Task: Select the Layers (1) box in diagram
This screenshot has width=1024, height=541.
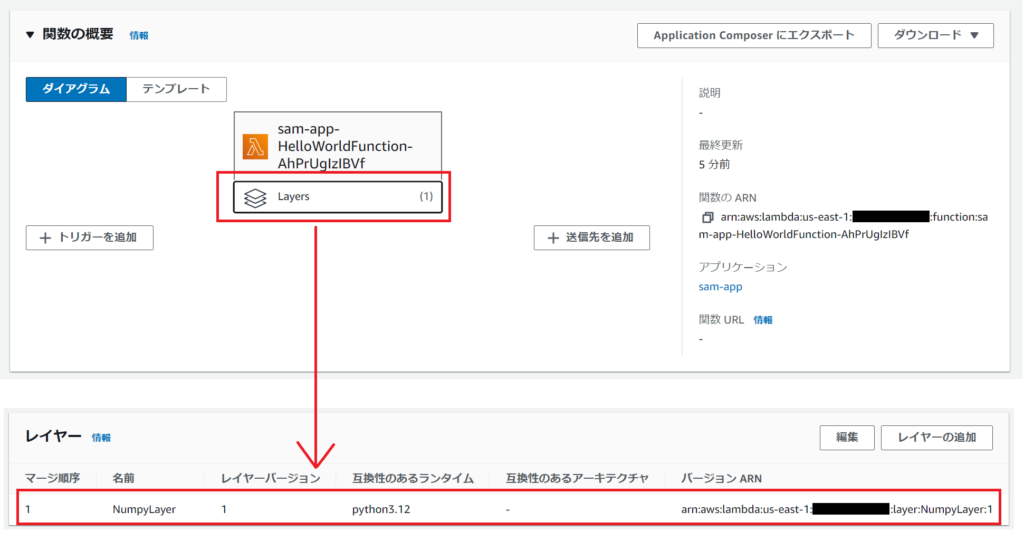Action: point(338,197)
